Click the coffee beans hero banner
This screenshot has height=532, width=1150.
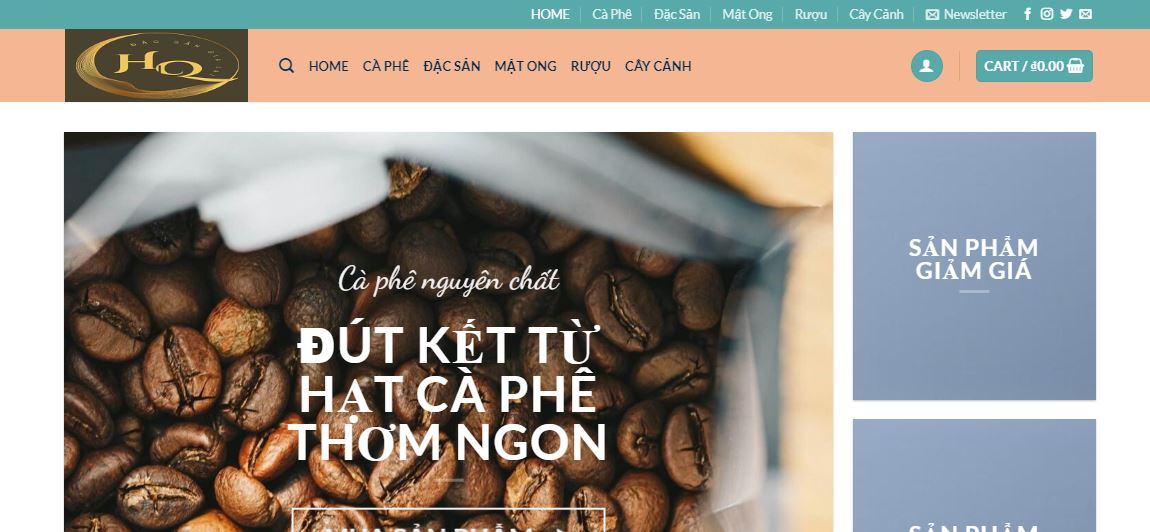tap(448, 332)
